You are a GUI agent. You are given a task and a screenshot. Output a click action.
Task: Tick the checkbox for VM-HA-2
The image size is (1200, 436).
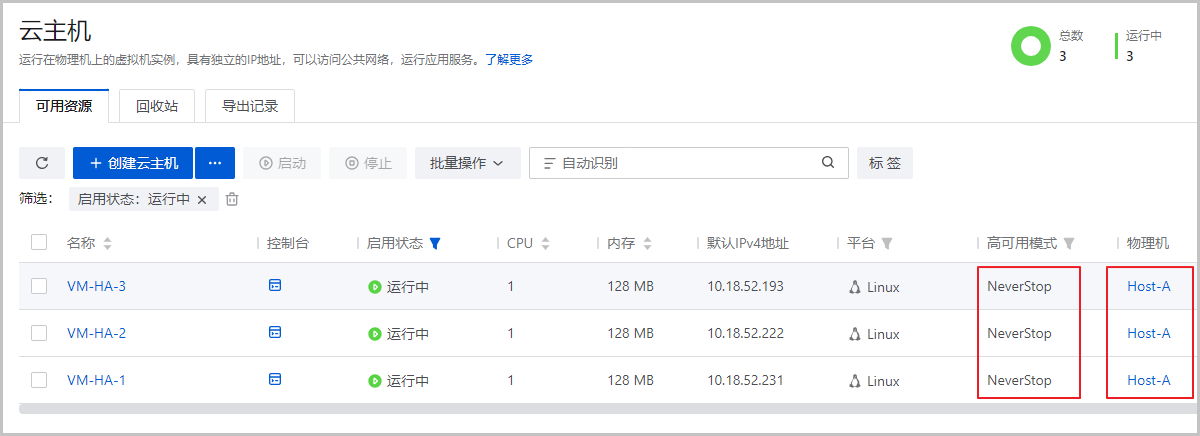point(39,333)
